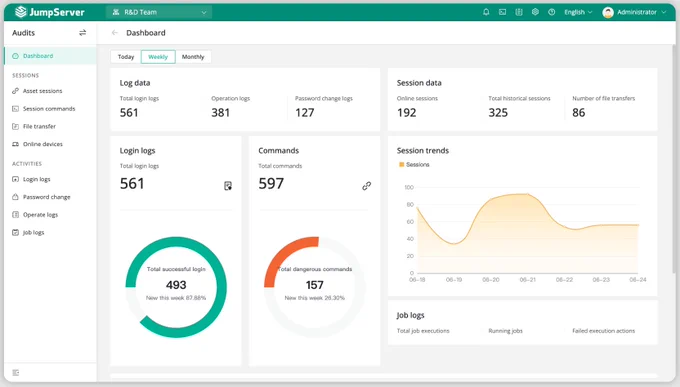Click the Asset sessions link icon
This screenshot has height=387, width=680.
click(15, 91)
